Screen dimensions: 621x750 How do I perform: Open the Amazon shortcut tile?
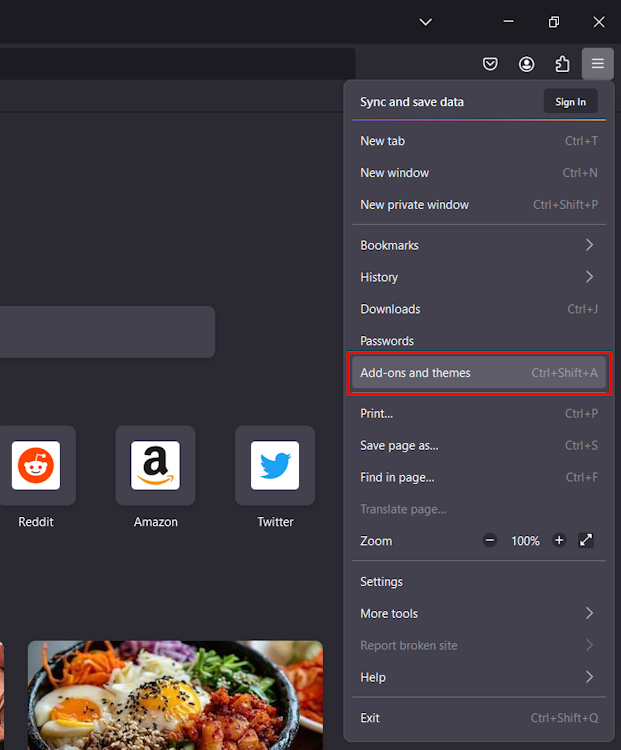(x=155, y=465)
